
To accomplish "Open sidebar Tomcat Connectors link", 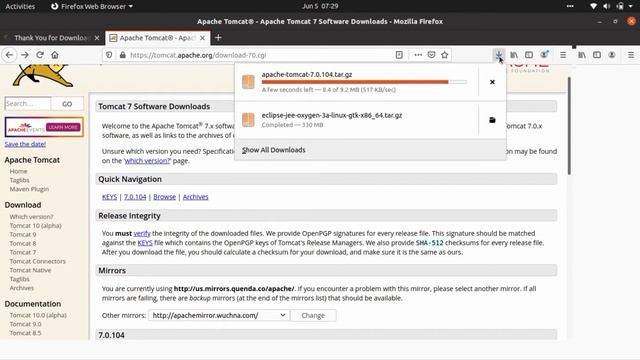I will click(x=38, y=261).
